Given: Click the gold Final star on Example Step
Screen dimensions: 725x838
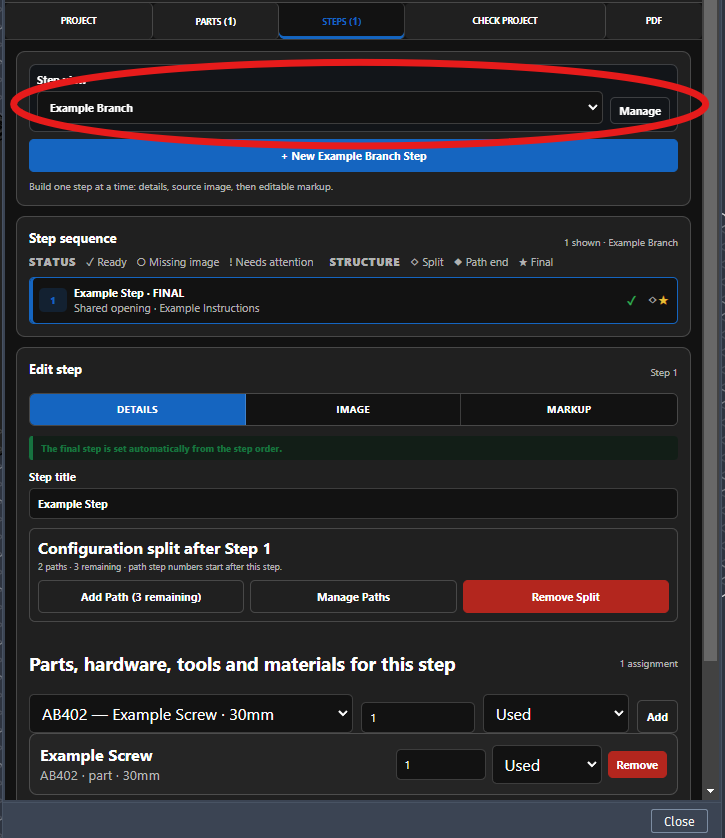Looking at the screenshot, I should pyautogui.click(x=664, y=300).
